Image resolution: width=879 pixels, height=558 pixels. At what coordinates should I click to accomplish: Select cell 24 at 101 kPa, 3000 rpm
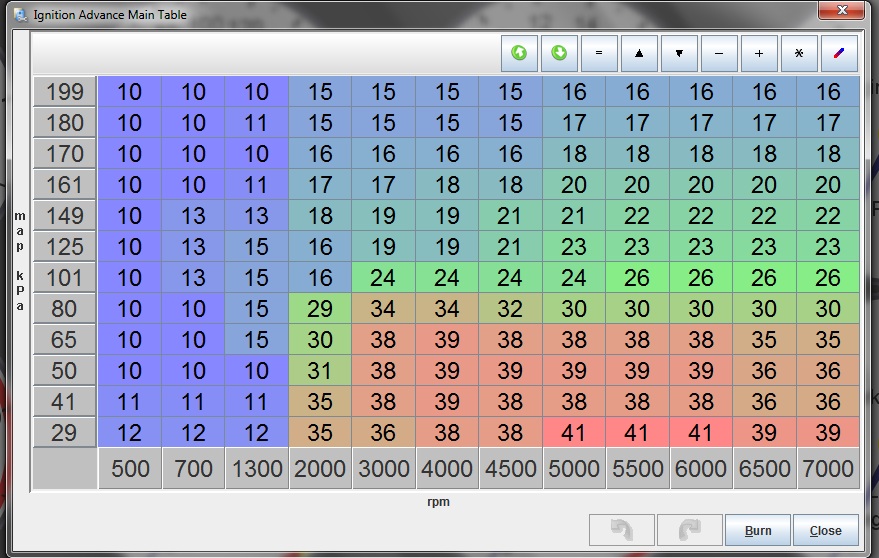384,278
